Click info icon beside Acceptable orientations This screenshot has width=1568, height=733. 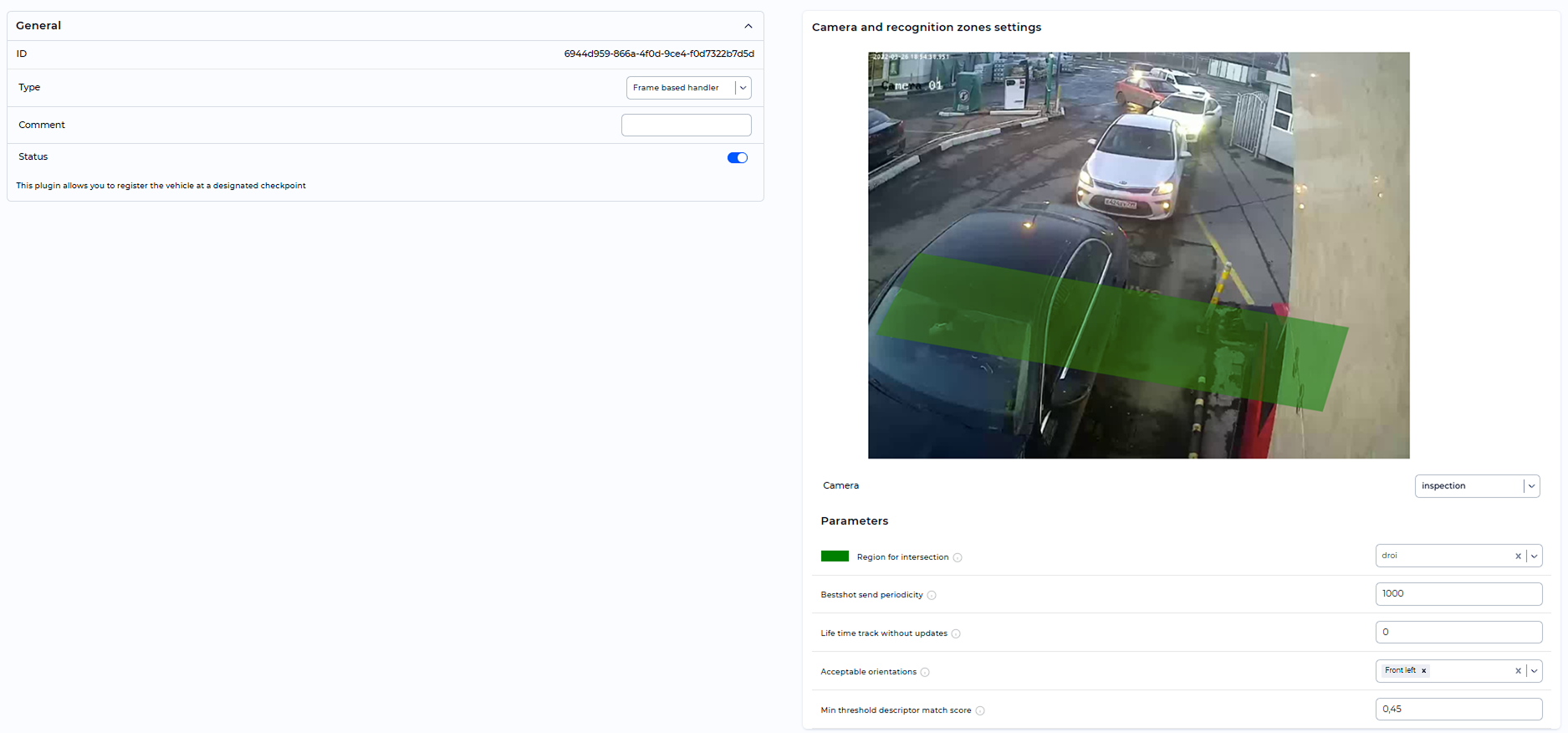coord(925,673)
